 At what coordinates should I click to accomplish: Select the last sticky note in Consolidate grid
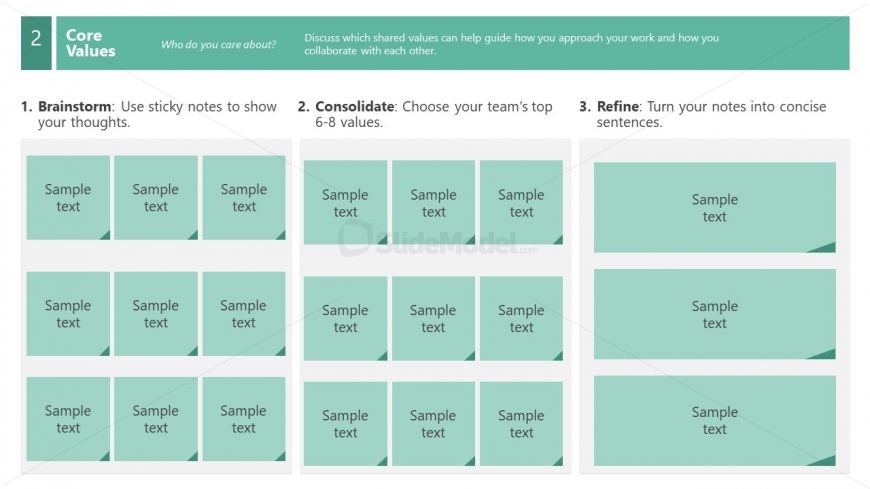[522, 424]
